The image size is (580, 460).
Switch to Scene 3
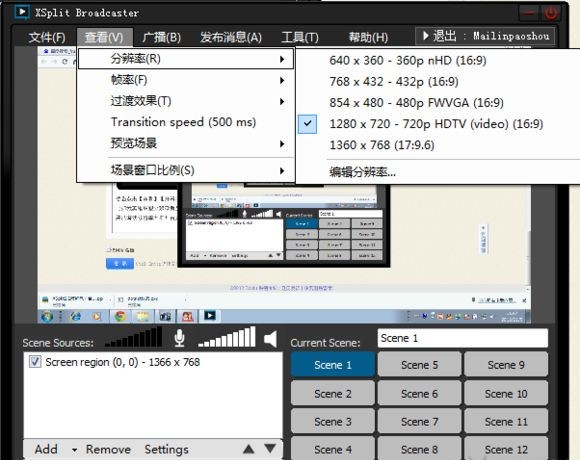point(333,422)
